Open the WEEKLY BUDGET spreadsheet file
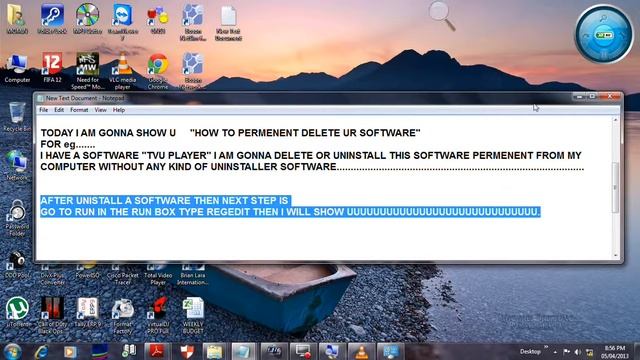This screenshot has height=360, width=640. point(193,315)
